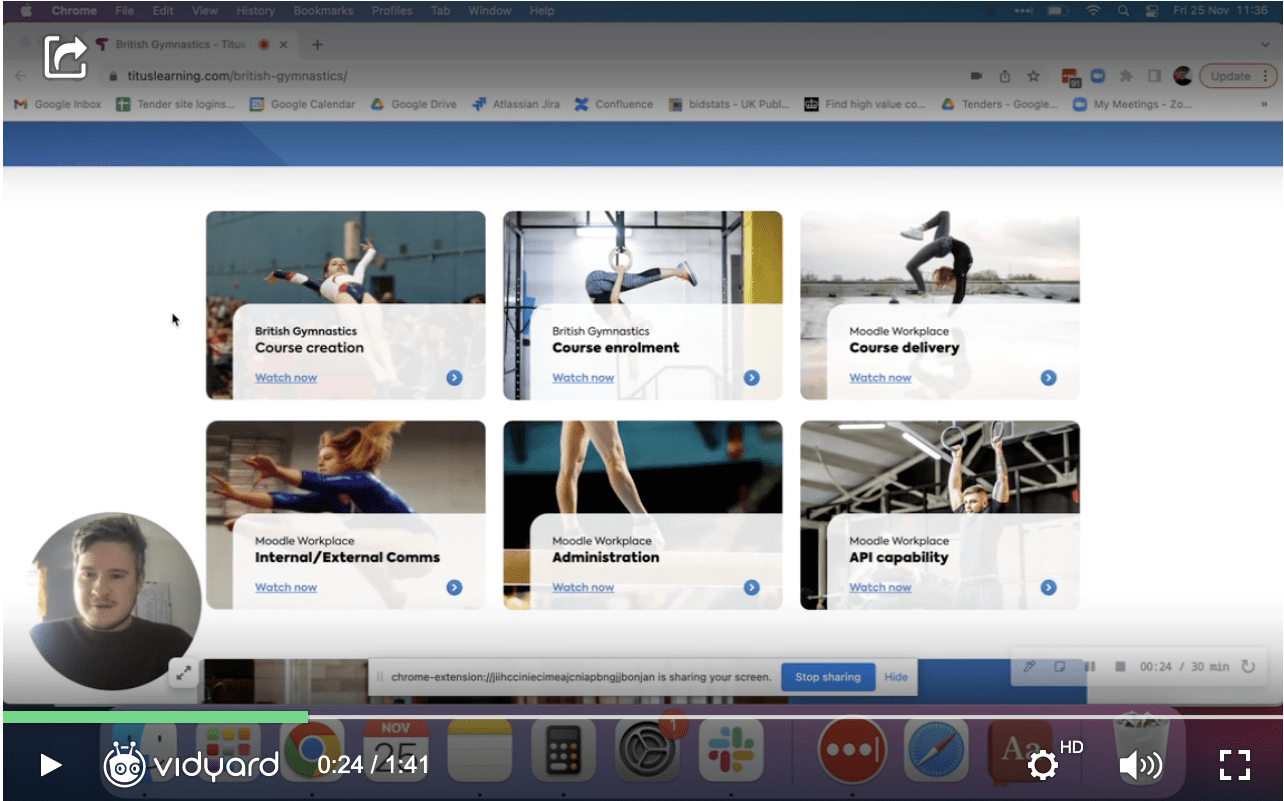Expand the presenter webcam bubble
The width and height of the screenshot is (1284, 801).
[x=184, y=673]
